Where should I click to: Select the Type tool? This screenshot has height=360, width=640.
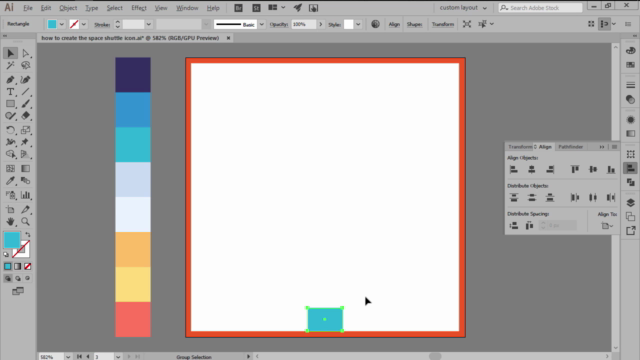click(x=10, y=92)
